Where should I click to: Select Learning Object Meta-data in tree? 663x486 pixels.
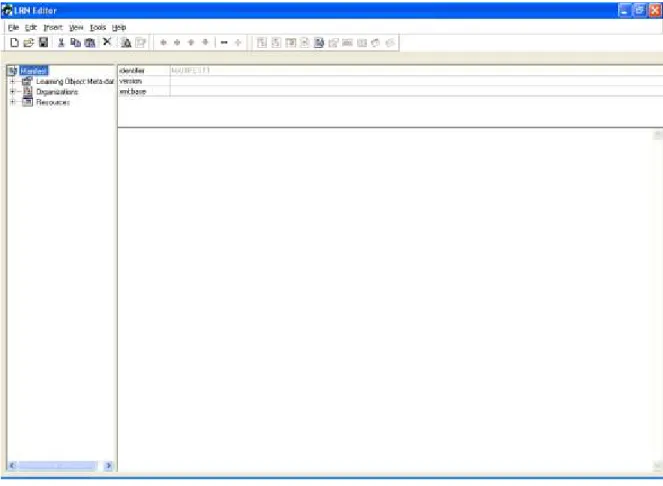[x=75, y=81]
